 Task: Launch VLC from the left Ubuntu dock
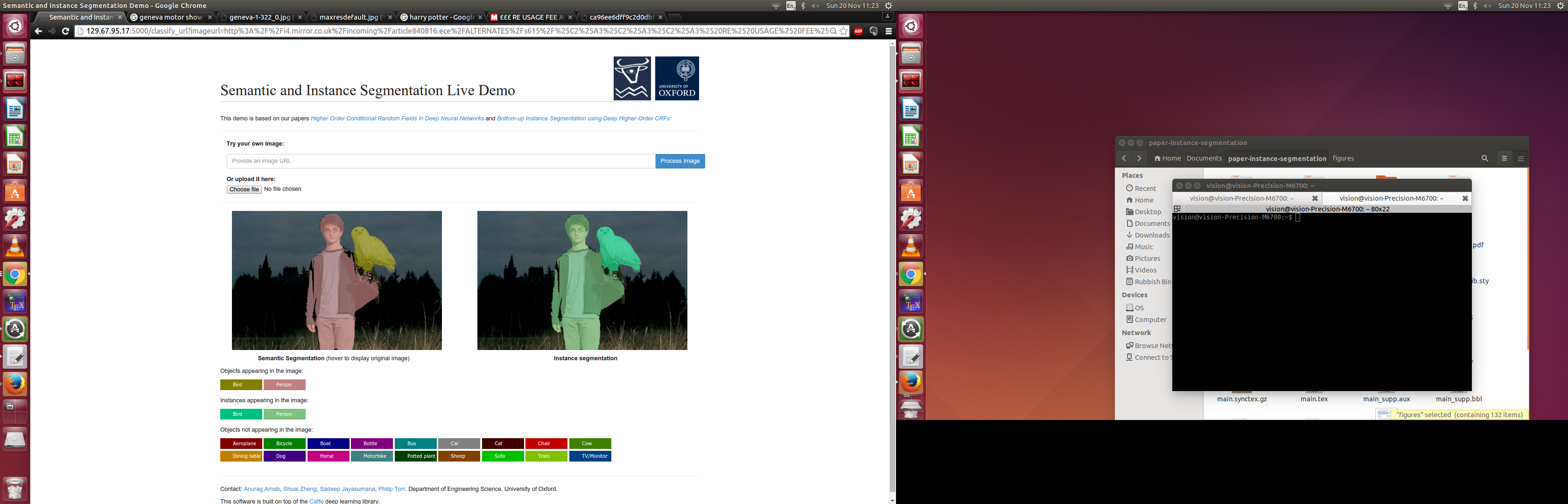[14, 246]
